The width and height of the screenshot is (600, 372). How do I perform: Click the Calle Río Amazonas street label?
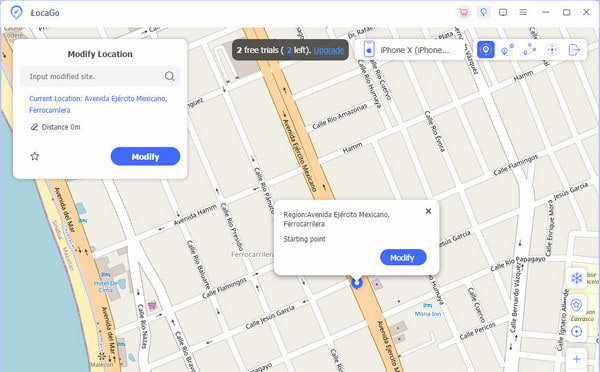click(340, 116)
